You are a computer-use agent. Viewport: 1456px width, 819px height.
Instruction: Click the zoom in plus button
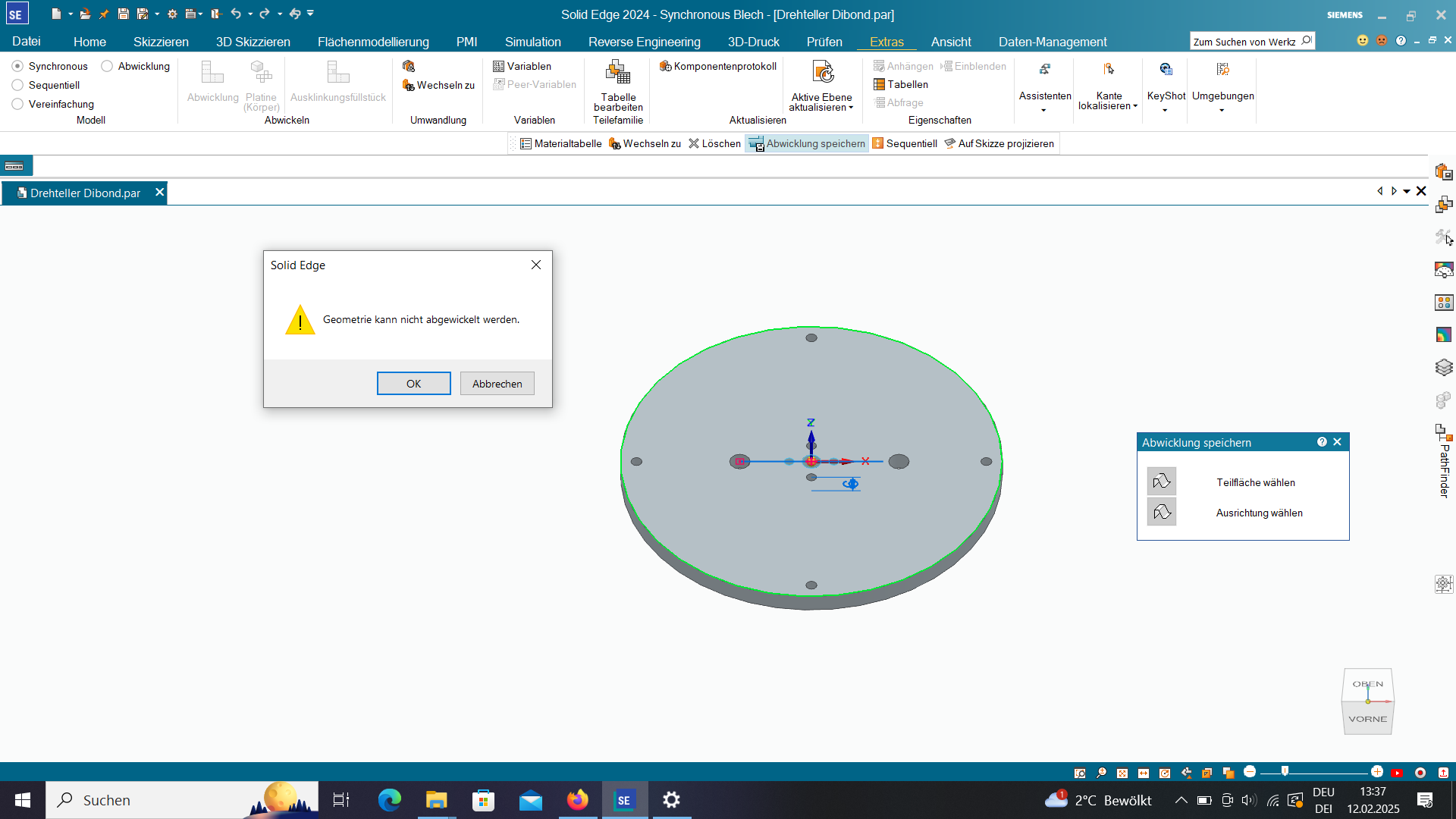1377,771
